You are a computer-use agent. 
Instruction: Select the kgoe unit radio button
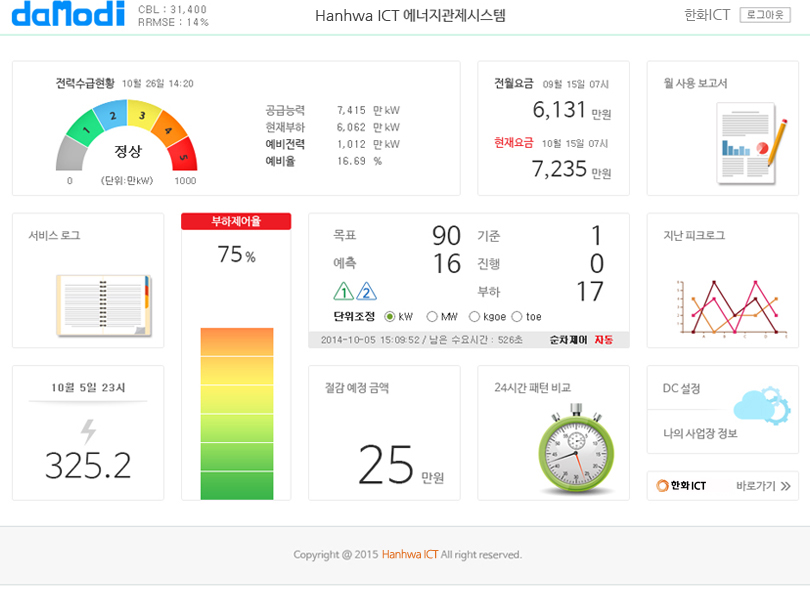pos(474,317)
